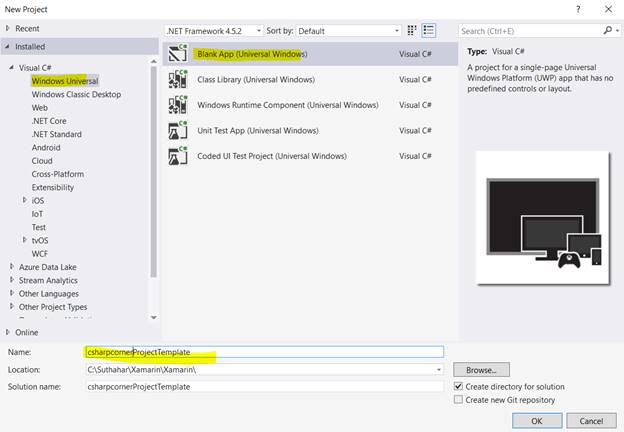This screenshot has height=432, width=624.
Task: Click the project Name input field
Action: coord(265,352)
